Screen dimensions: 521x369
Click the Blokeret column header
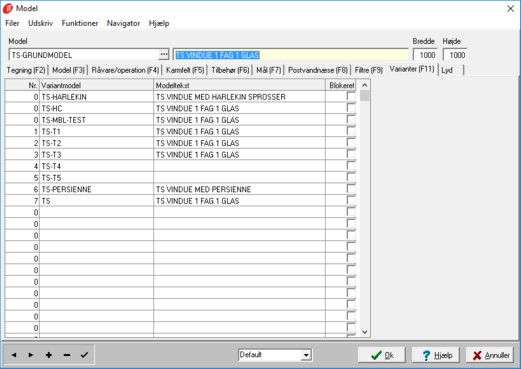pyautogui.click(x=341, y=85)
